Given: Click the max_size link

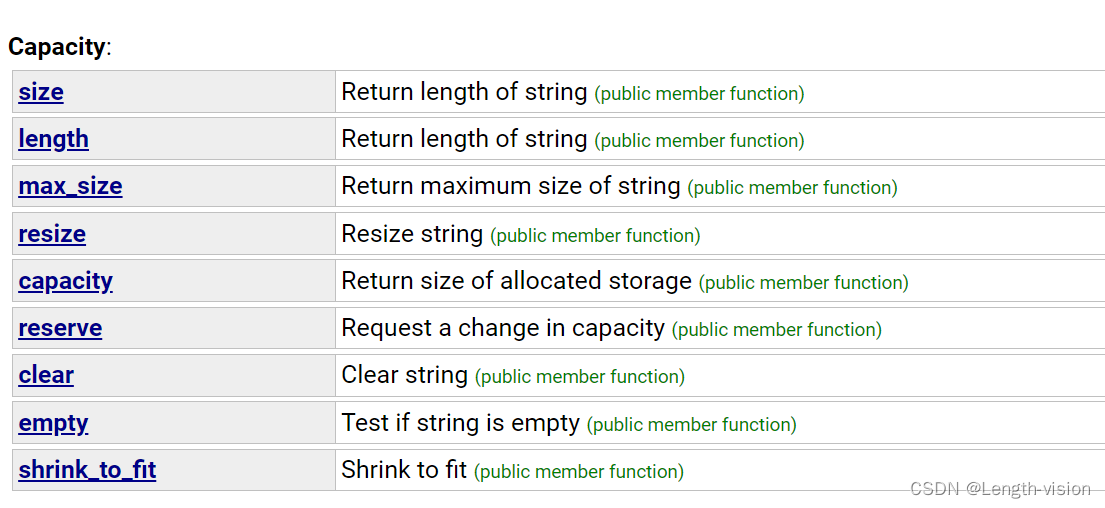Looking at the screenshot, I should pyautogui.click(x=70, y=187).
